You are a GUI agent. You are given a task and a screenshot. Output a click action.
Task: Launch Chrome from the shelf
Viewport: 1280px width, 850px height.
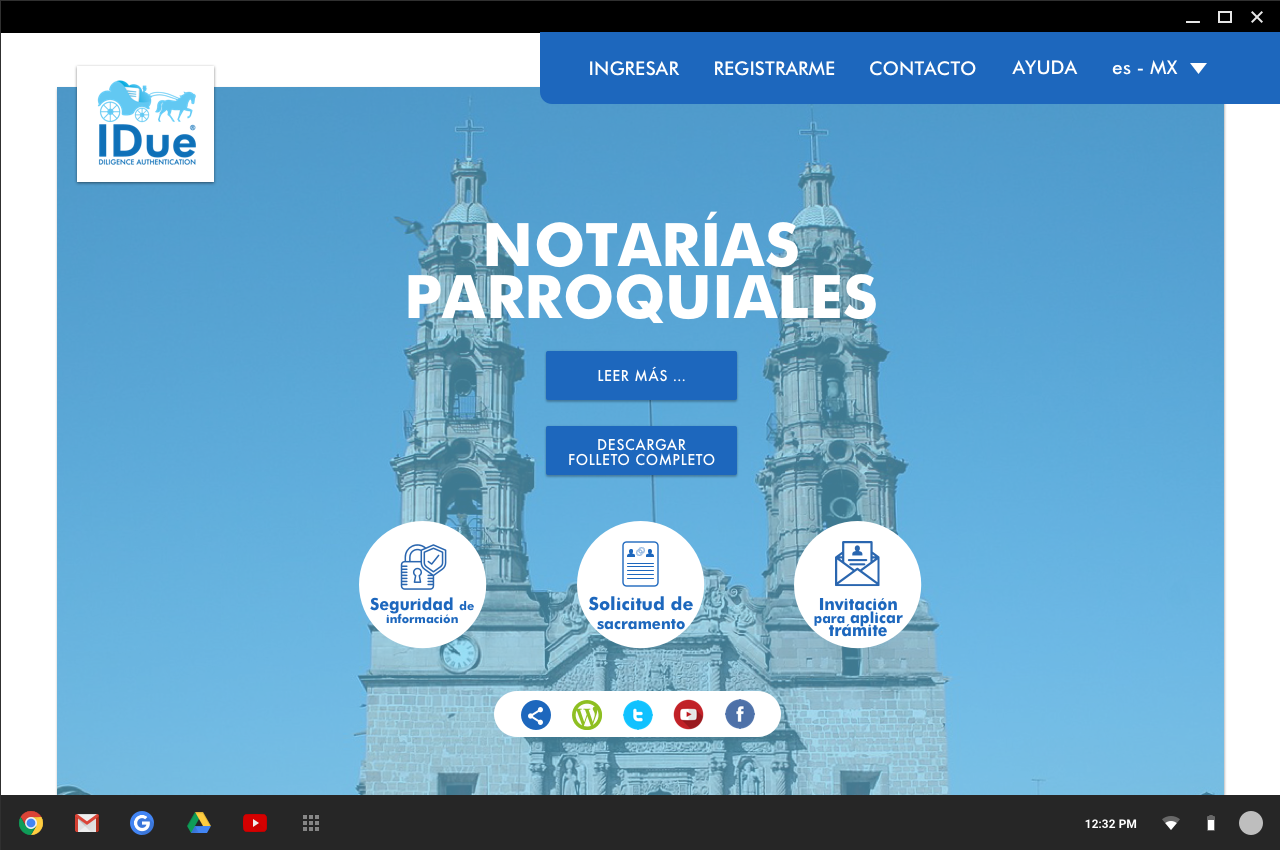point(31,823)
